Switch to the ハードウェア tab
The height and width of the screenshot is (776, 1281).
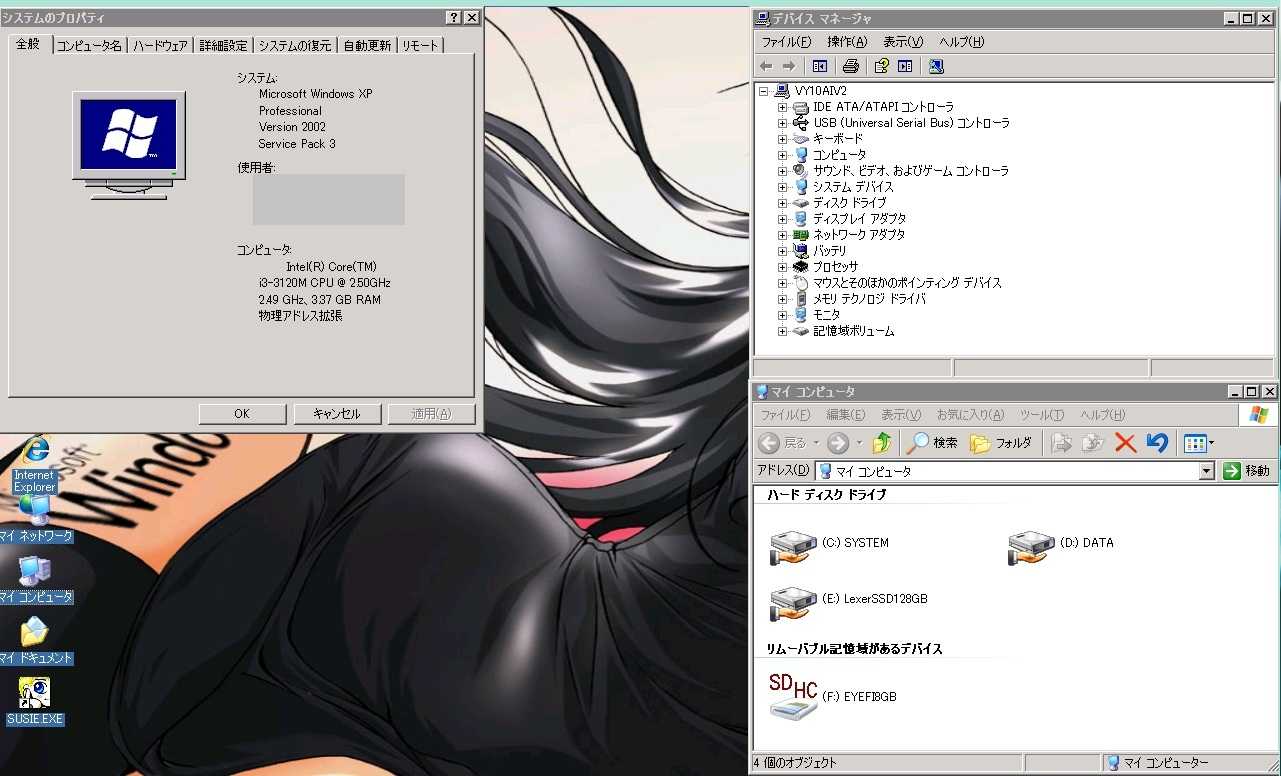[x=160, y=46]
